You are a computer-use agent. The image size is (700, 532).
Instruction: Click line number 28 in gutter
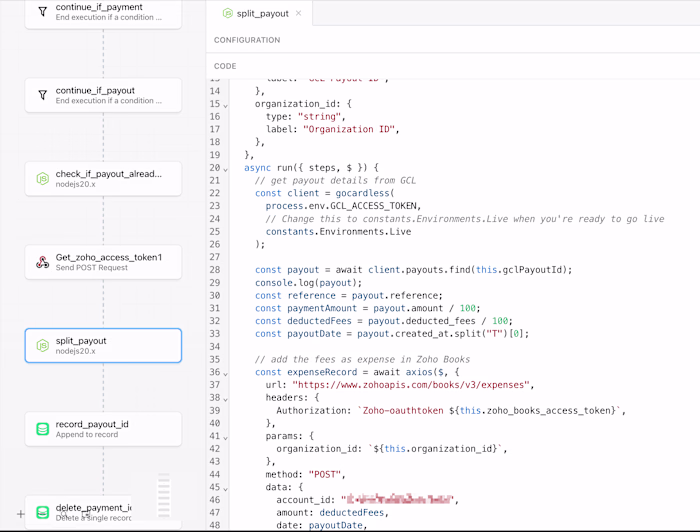pos(215,270)
